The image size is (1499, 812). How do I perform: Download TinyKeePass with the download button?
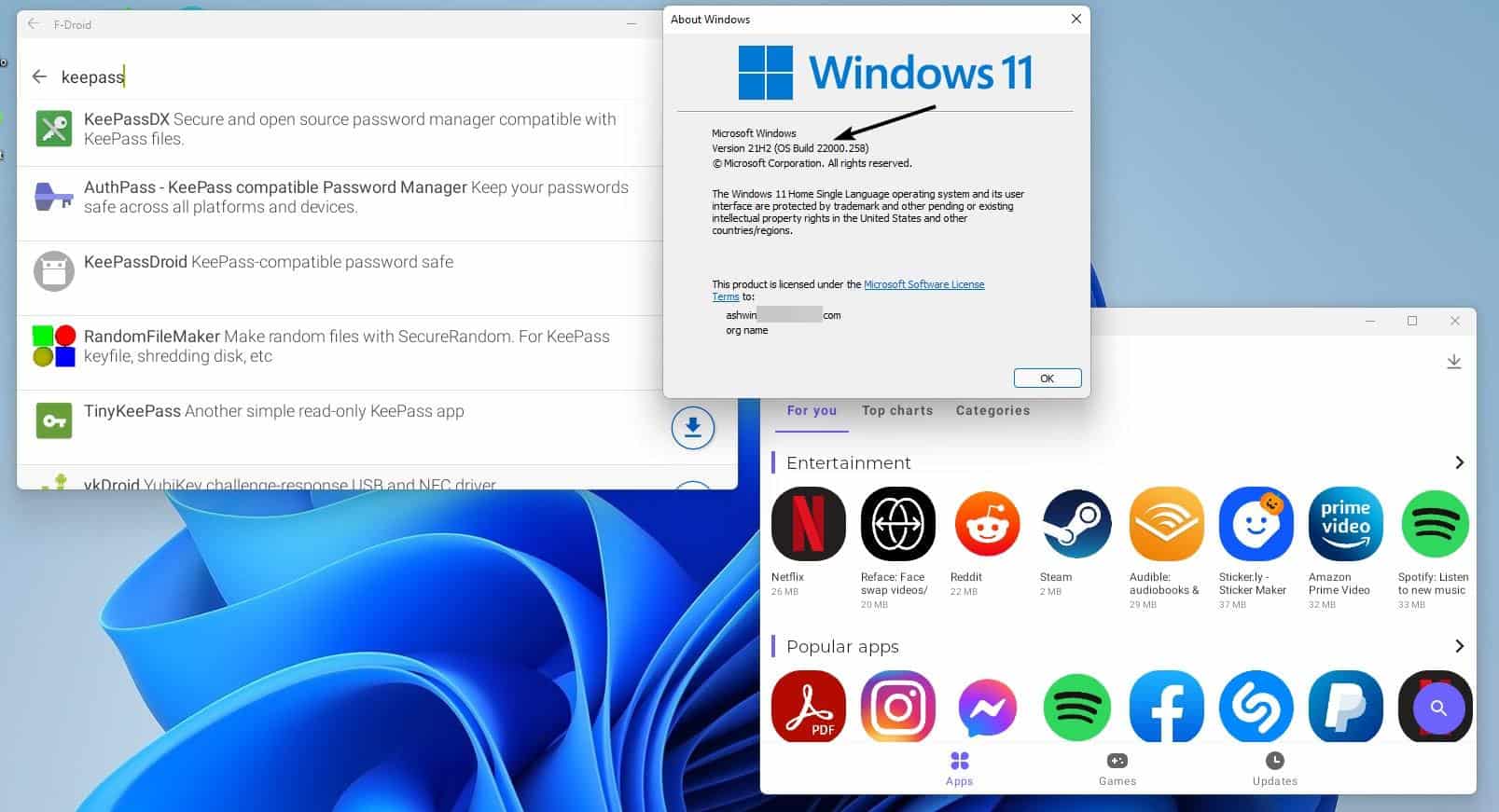(x=692, y=428)
